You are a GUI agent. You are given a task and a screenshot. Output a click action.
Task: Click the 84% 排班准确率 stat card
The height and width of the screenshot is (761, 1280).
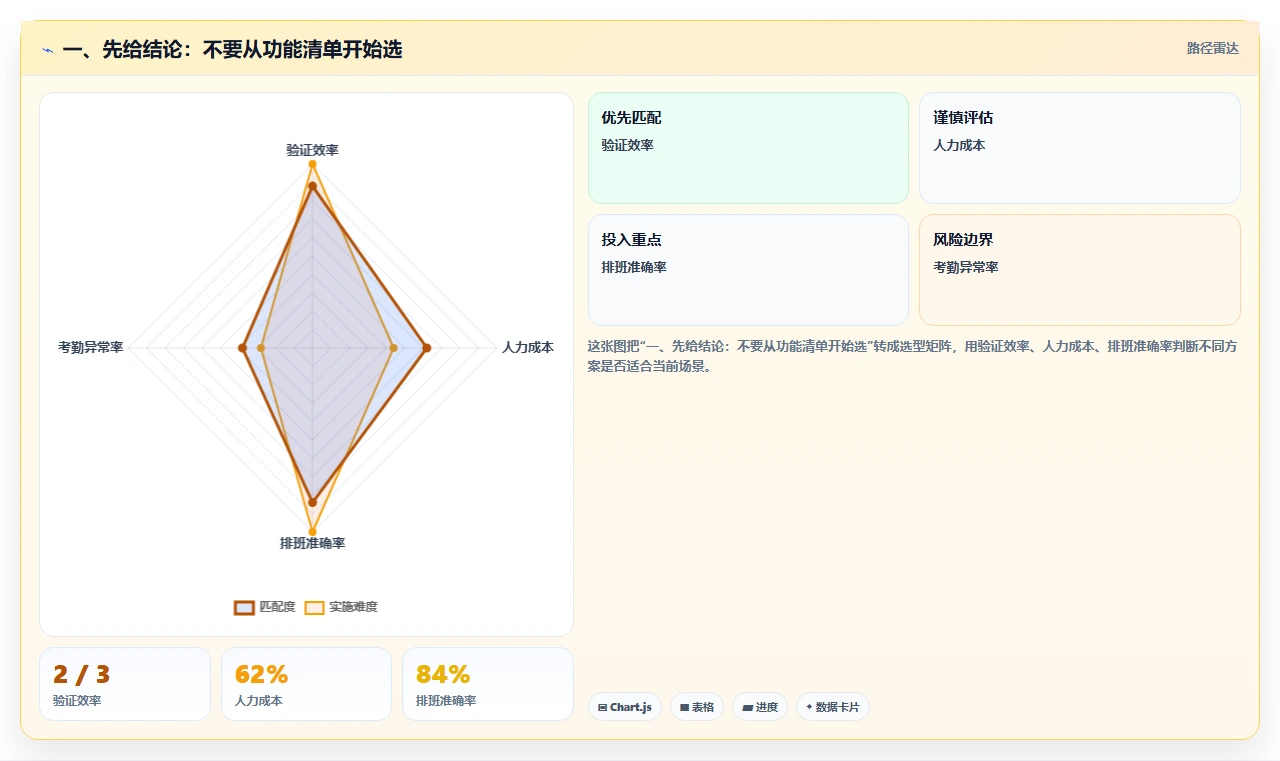click(488, 684)
